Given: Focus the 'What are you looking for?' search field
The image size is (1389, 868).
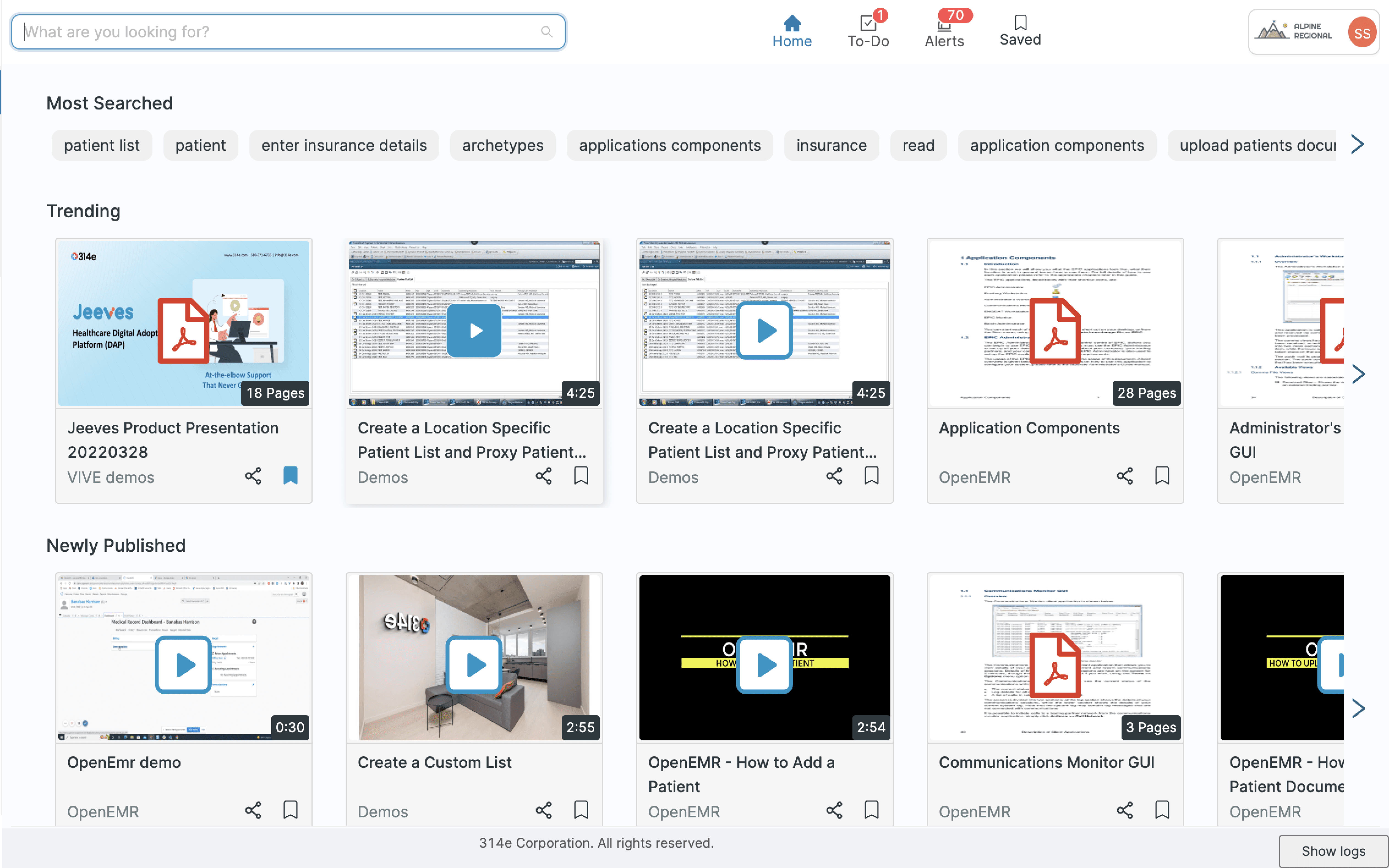Looking at the screenshot, I should point(288,32).
